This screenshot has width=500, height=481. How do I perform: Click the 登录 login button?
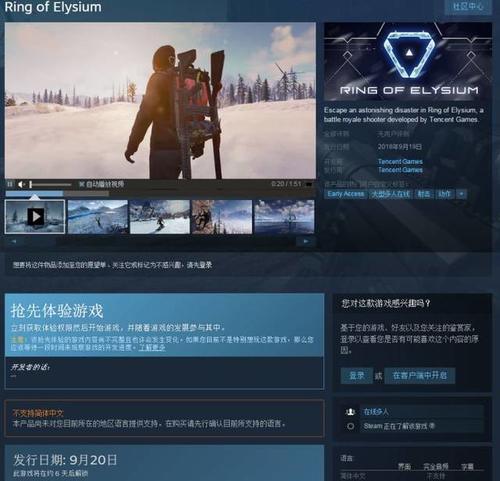tap(357, 376)
